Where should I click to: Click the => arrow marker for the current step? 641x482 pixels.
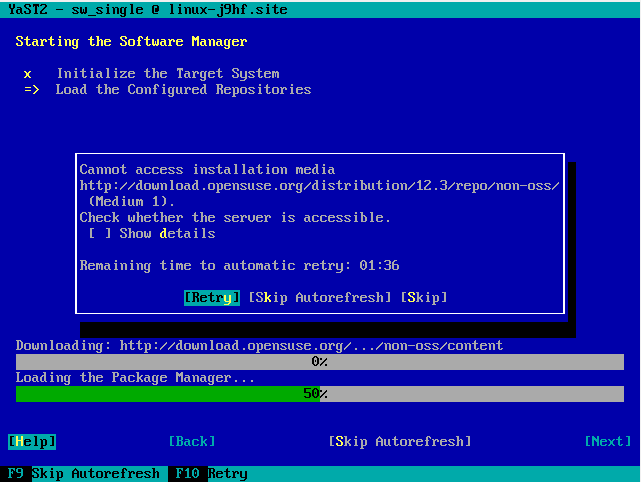tap(32, 90)
